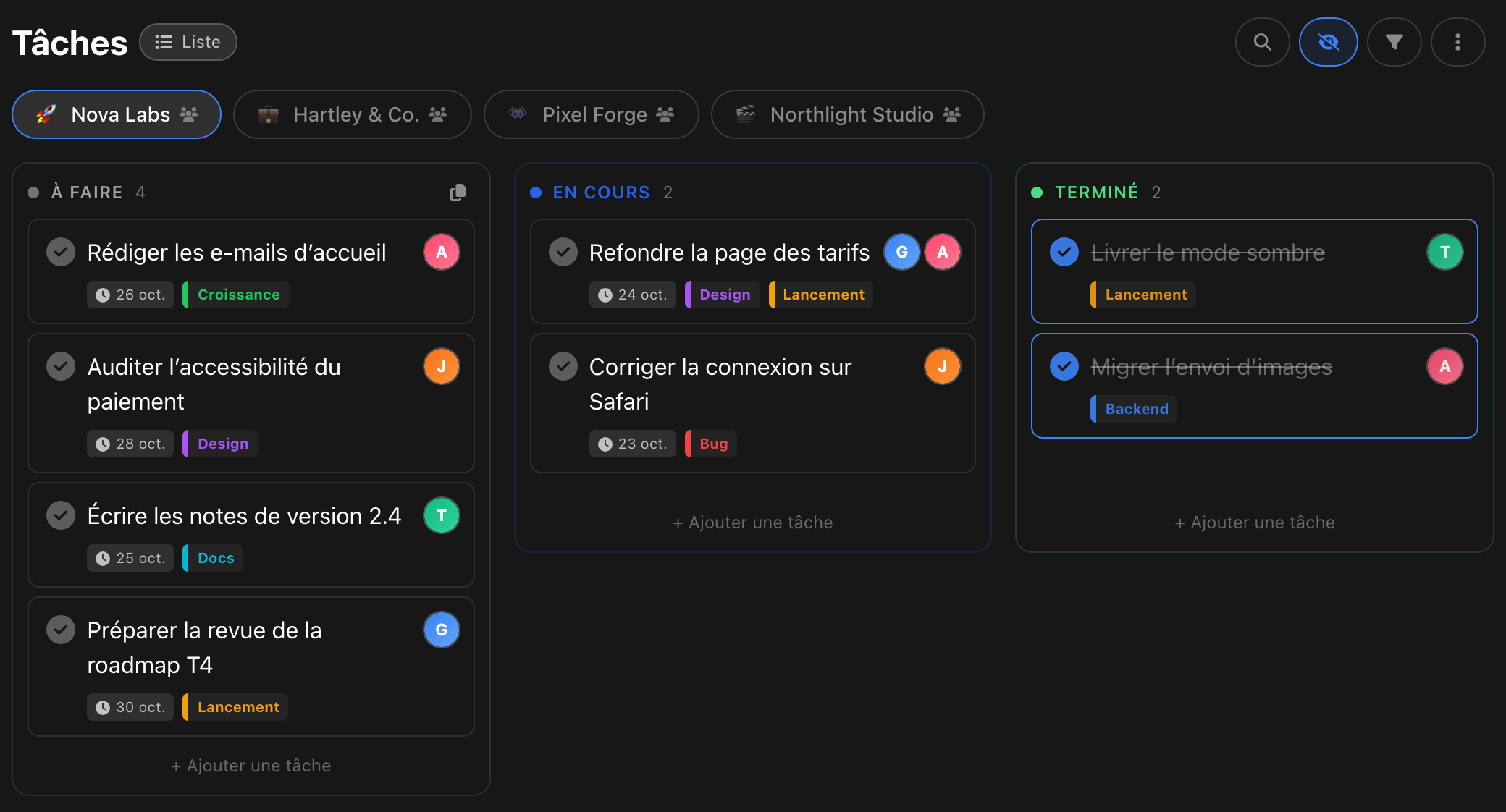This screenshot has width=1506, height=812.
Task: Open the Pixel Forge workspace tab
Action: tap(591, 114)
